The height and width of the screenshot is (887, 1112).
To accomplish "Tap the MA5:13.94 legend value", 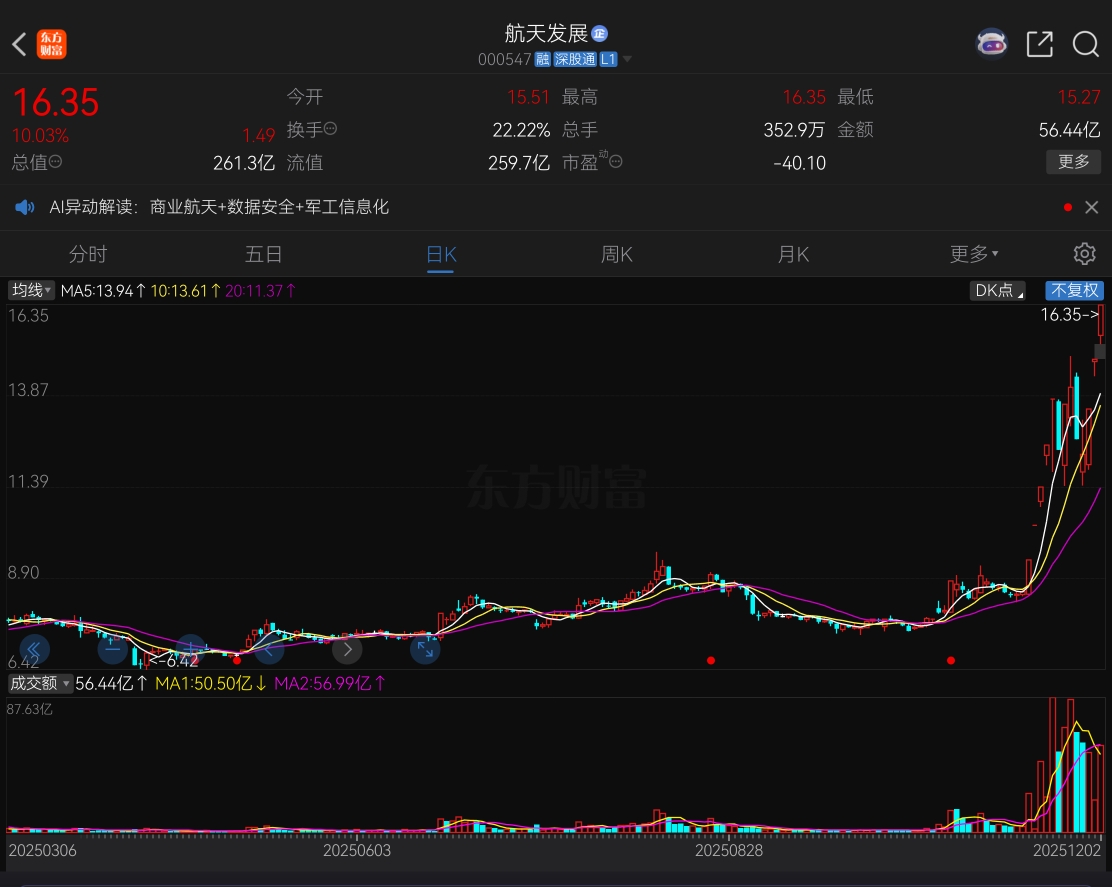I will 104,291.
